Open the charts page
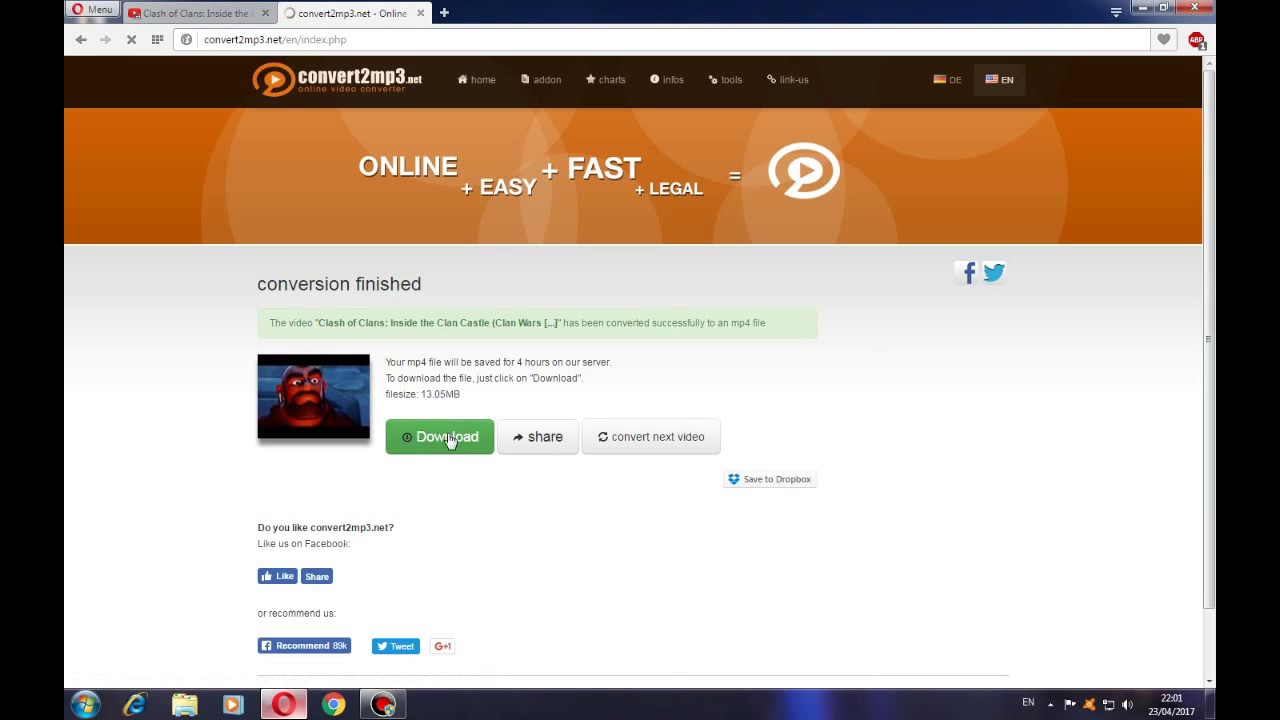The width and height of the screenshot is (1280, 720). [x=606, y=80]
